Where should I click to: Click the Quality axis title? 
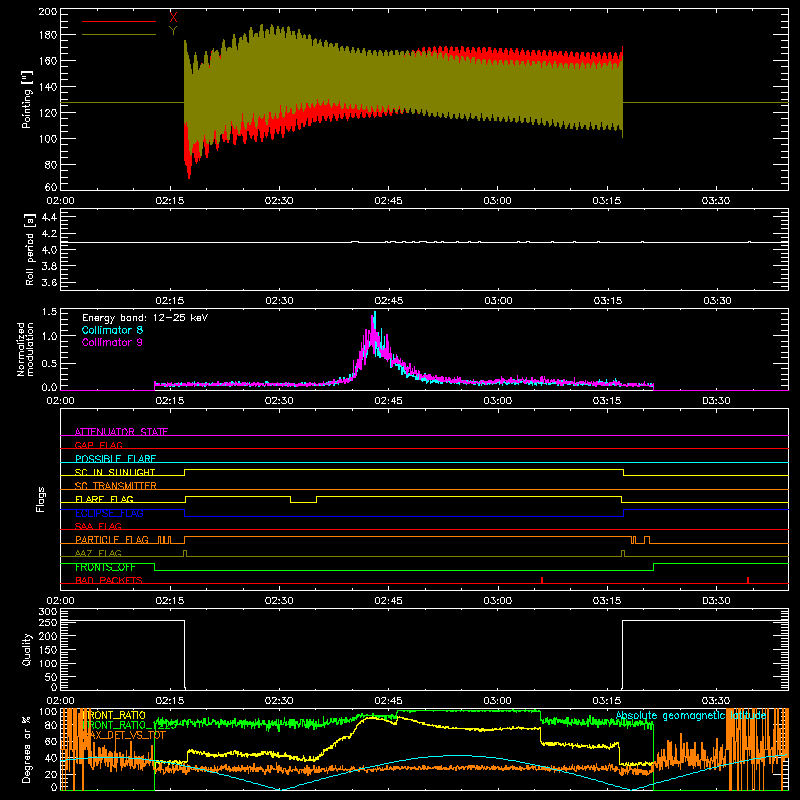tap(27, 649)
